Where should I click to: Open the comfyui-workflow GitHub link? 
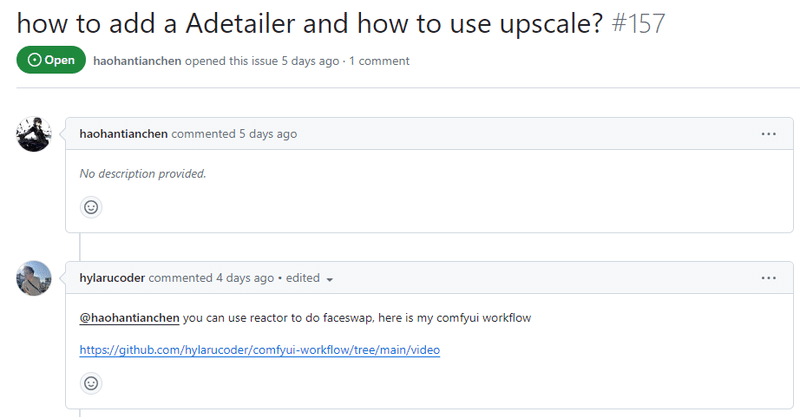260,350
